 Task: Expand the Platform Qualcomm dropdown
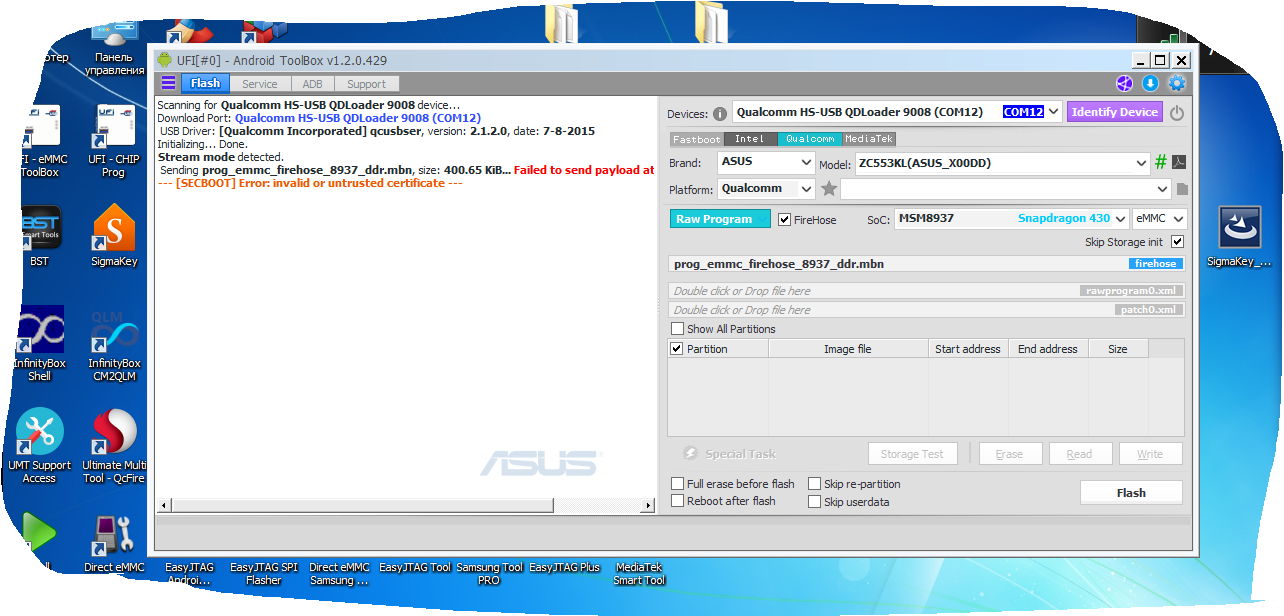(807, 188)
